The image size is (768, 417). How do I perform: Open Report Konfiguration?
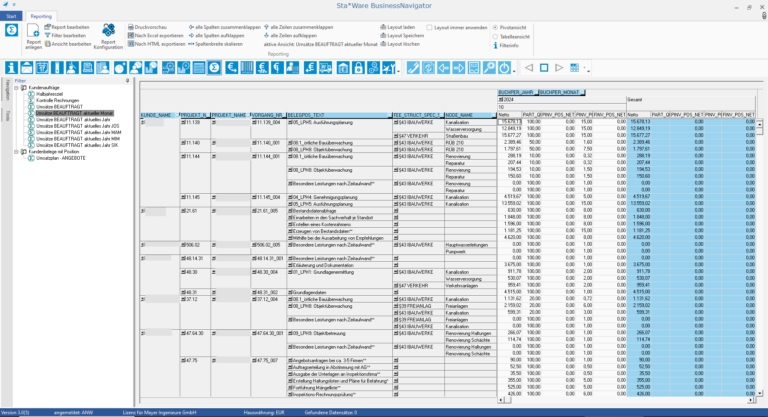click(108, 37)
